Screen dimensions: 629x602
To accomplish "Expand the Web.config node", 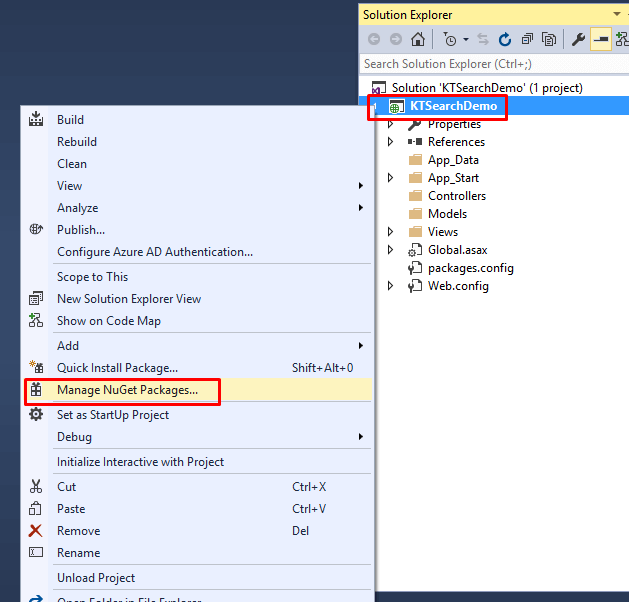I will [x=390, y=286].
